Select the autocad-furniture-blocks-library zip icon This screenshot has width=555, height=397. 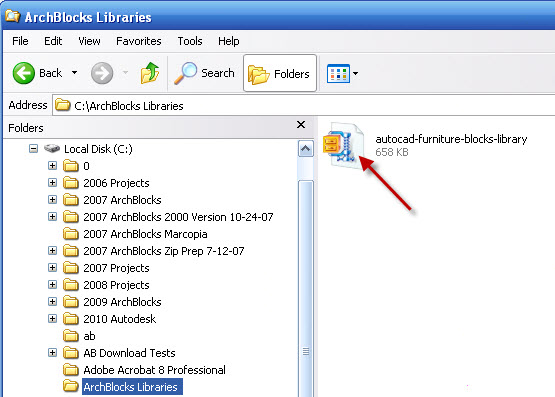pos(343,145)
